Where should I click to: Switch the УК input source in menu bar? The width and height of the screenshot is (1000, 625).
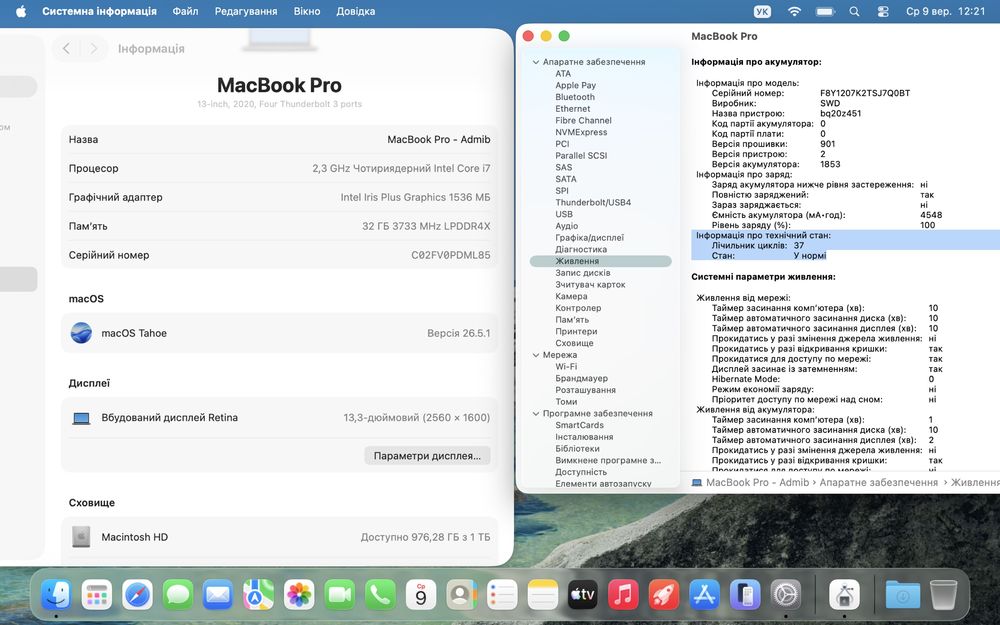click(762, 11)
